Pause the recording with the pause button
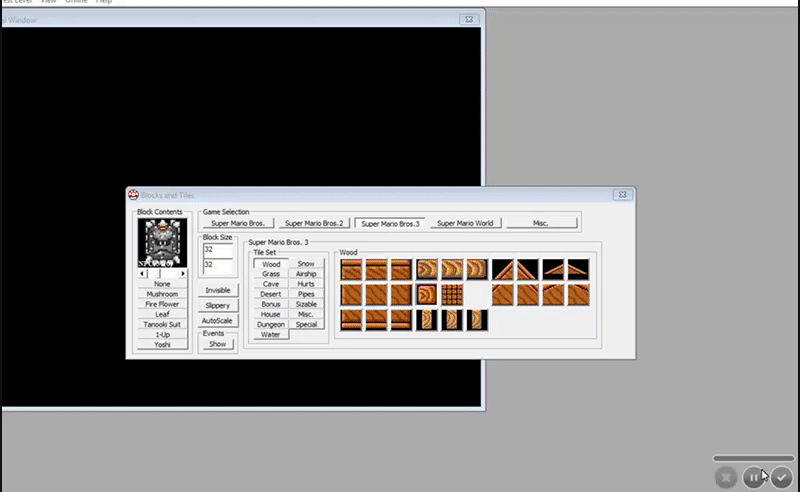The height and width of the screenshot is (492, 800). [754, 478]
